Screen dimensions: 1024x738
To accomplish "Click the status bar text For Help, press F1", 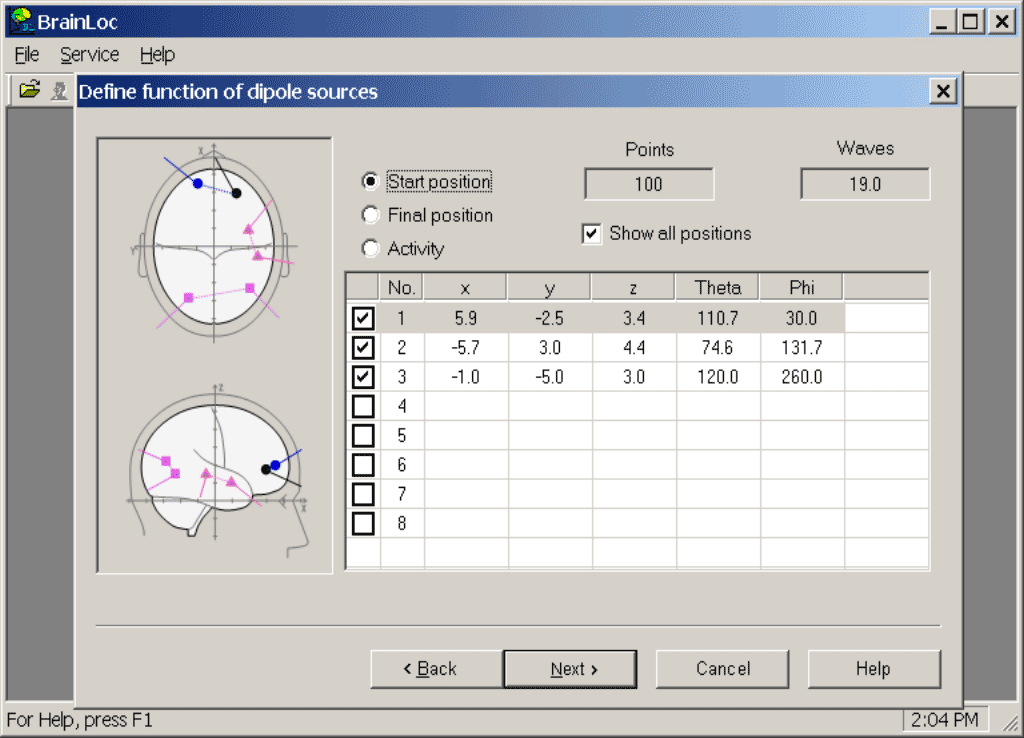I will tap(80, 720).
